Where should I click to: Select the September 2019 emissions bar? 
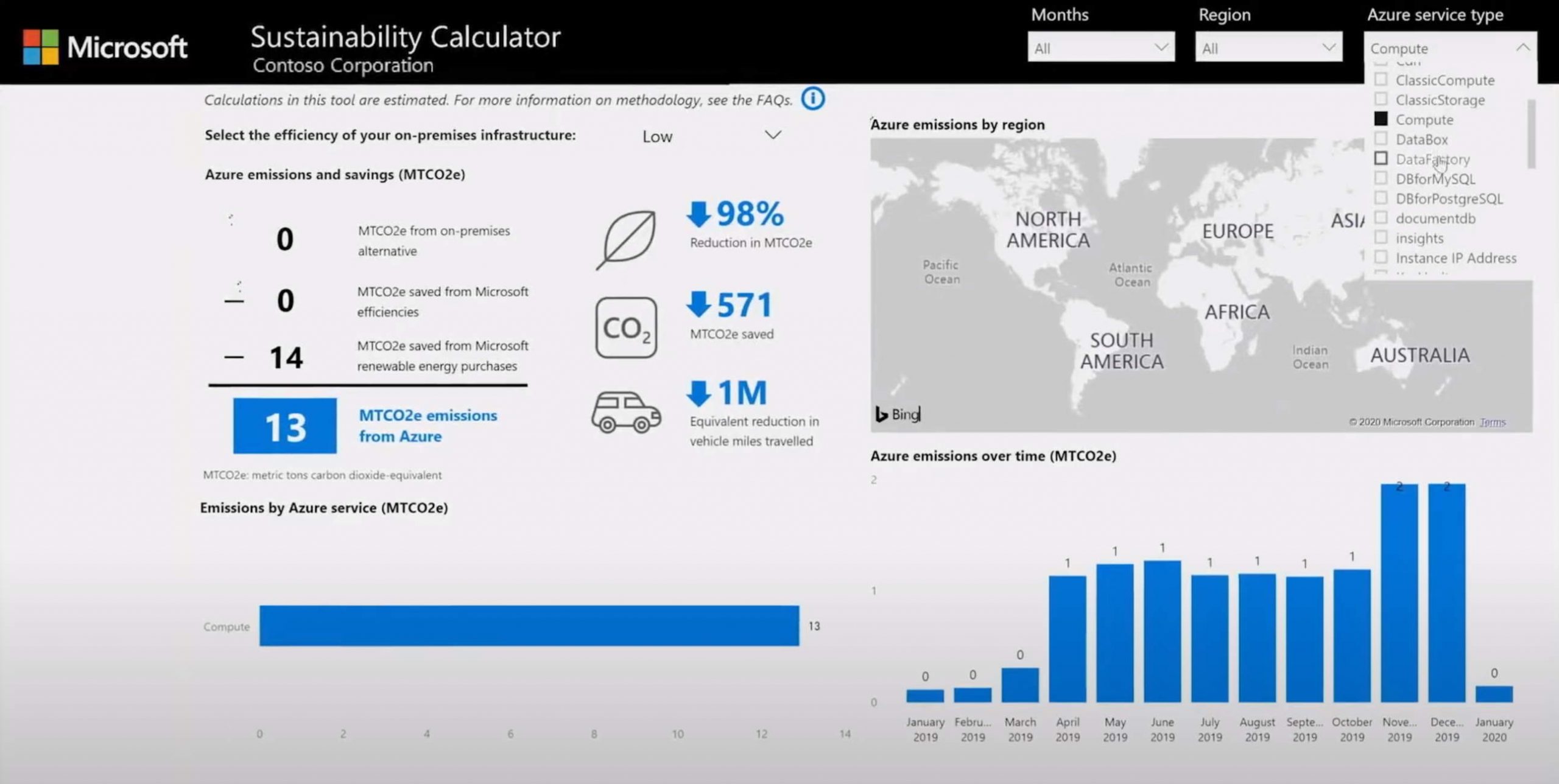(x=1304, y=640)
